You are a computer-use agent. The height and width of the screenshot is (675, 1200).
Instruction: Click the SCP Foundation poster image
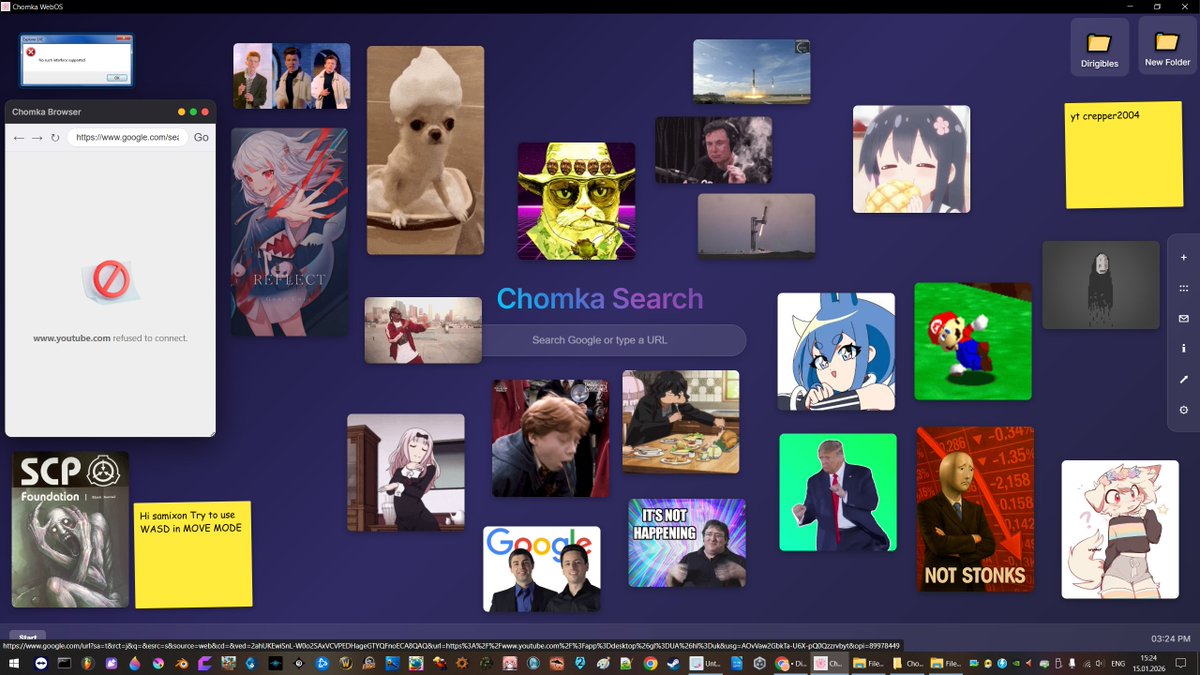tap(71, 530)
